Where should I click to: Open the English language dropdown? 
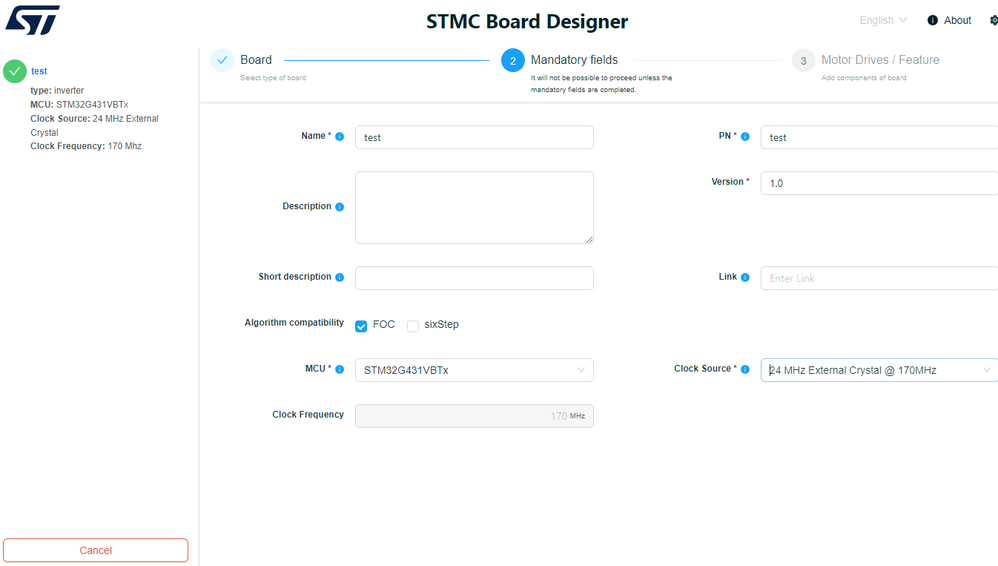coord(883,20)
